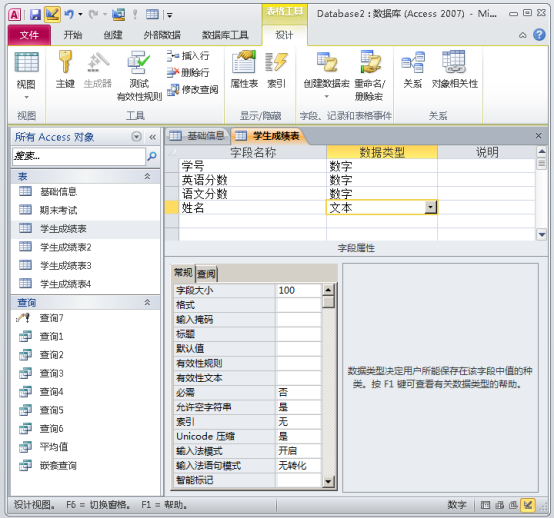Collapse the 查询 (Queries) group

point(147,302)
